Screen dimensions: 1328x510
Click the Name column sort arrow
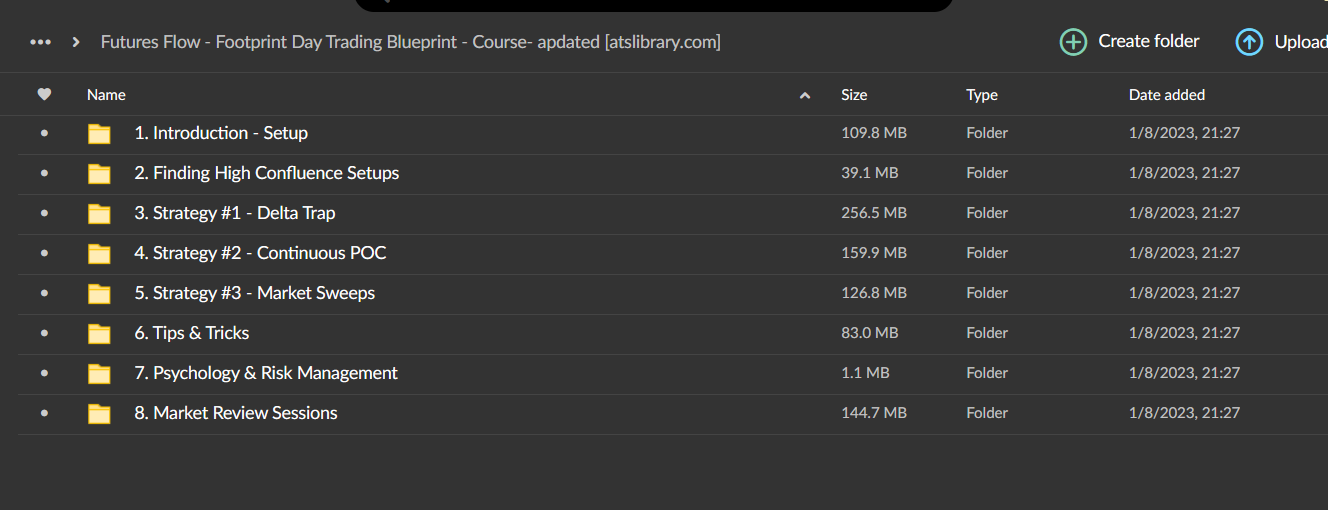click(805, 96)
